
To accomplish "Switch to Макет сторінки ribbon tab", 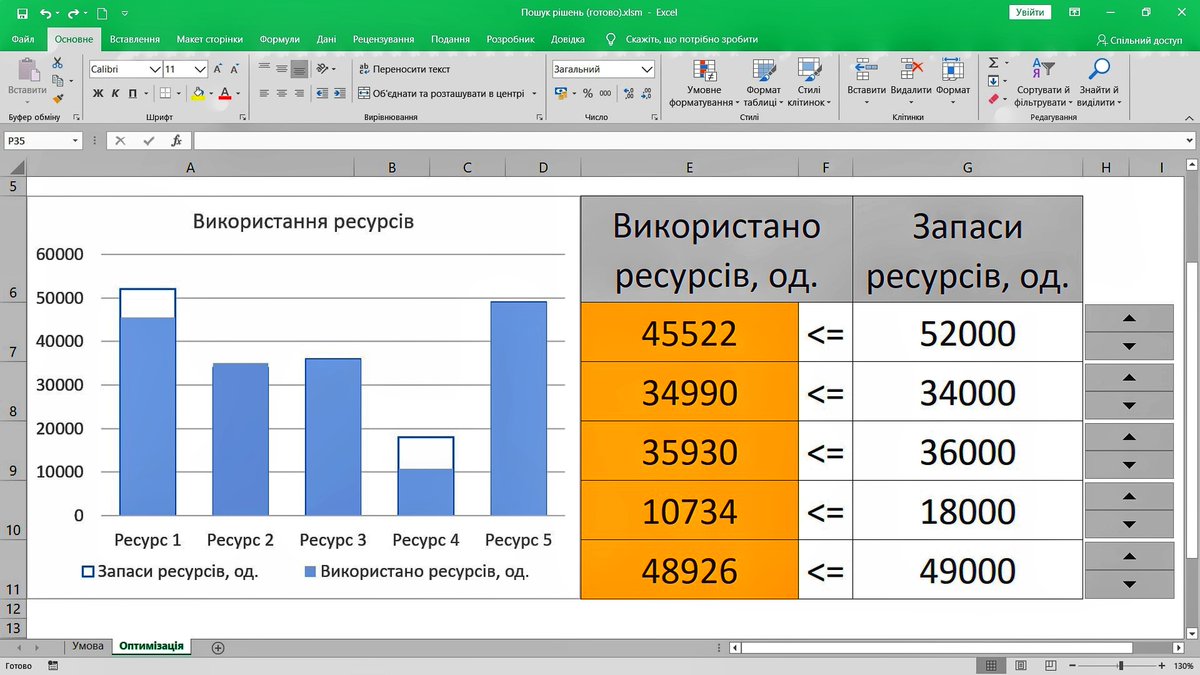I will 210,39.
